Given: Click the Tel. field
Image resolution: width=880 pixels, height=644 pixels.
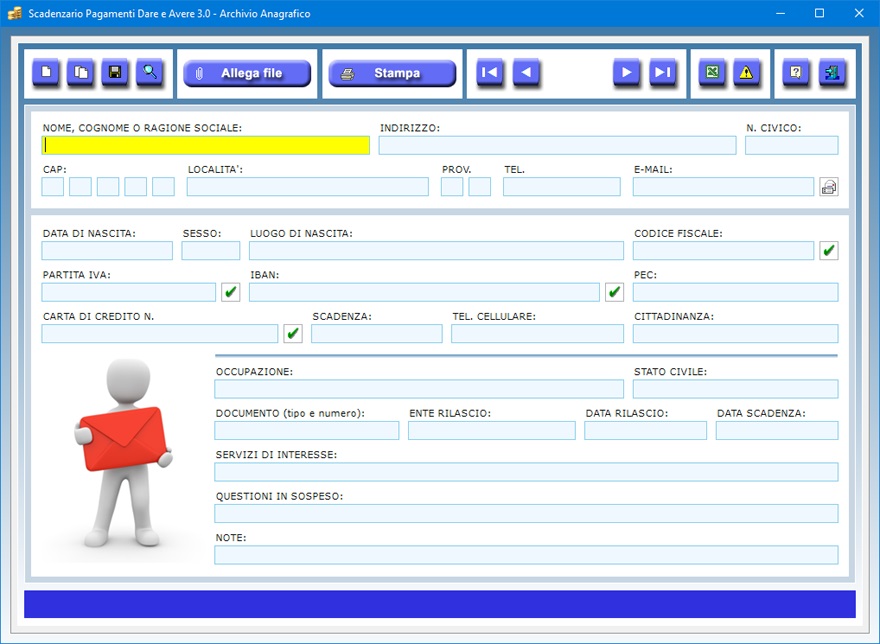Looking at the screenshot, I should 562,187.
